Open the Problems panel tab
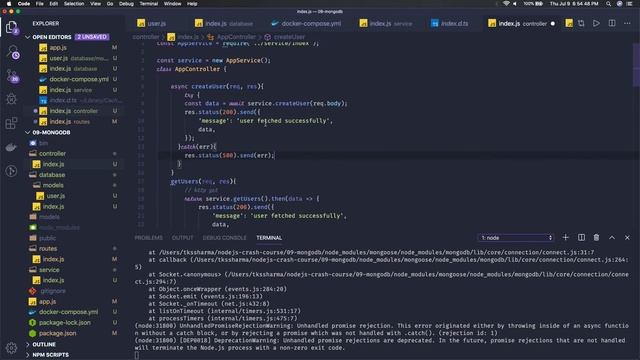The height and width of the screenshot is (360, 640). point(149,238)
